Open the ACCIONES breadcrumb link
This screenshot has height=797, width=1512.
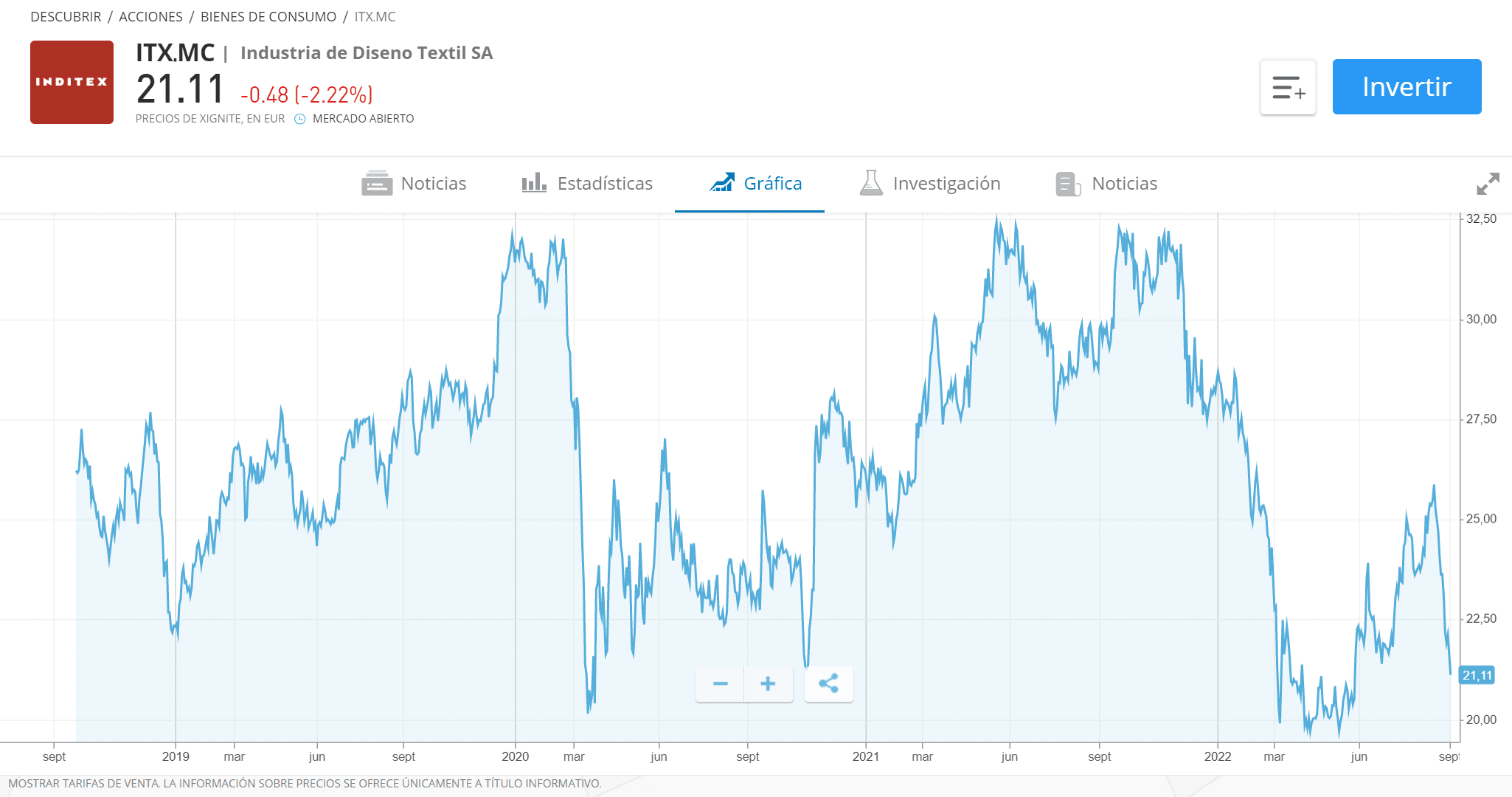coord(150,16)
